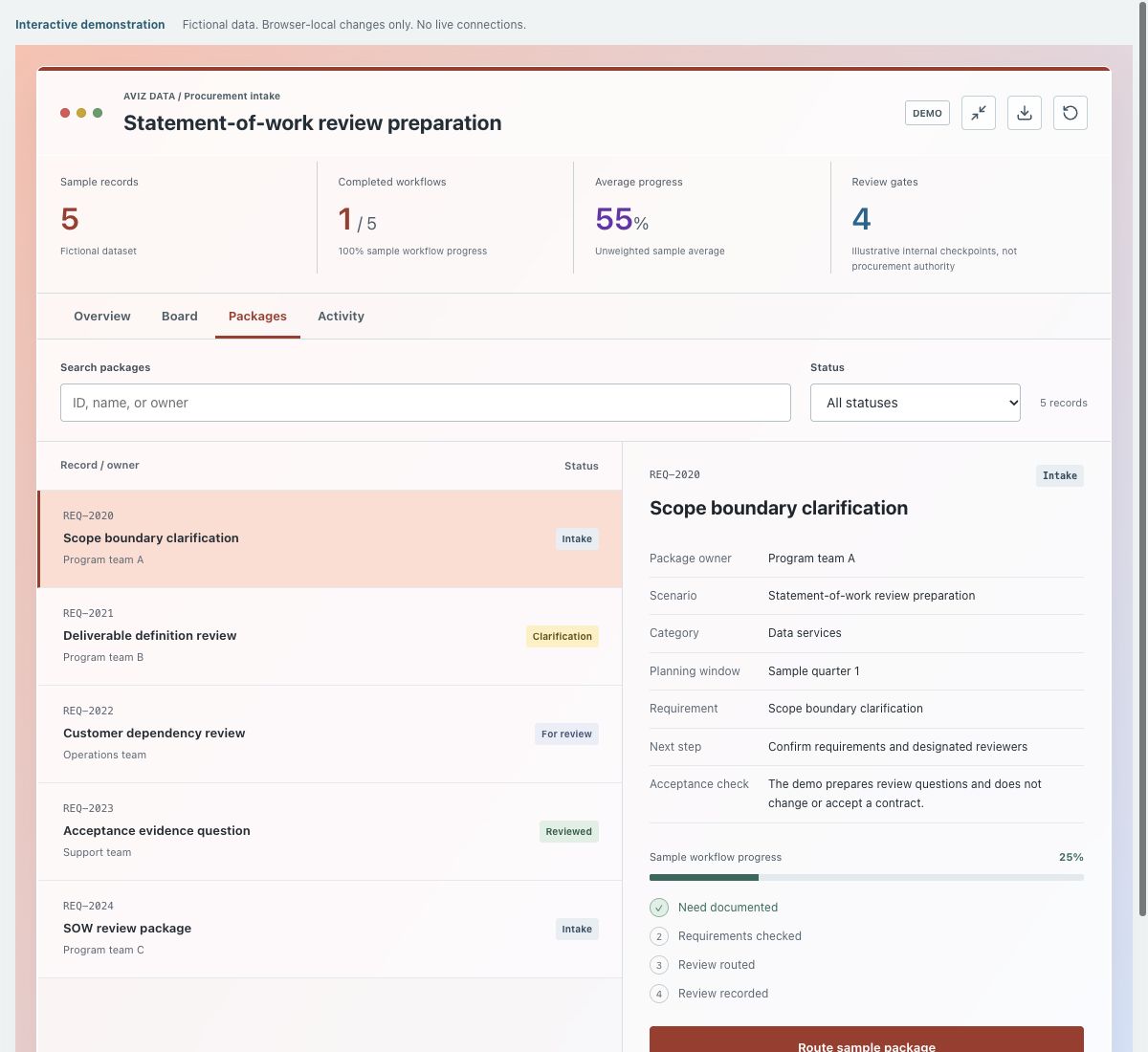Select the REQ-2022 Customer dependency review row
The image size is (1148, 1052).
click(x=330, y=734)
